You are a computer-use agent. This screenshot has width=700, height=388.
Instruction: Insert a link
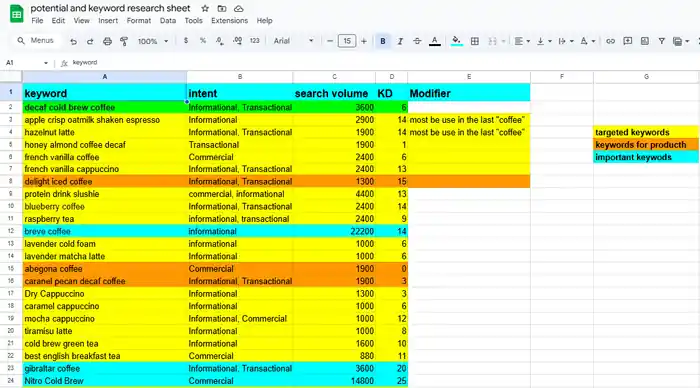610,41
